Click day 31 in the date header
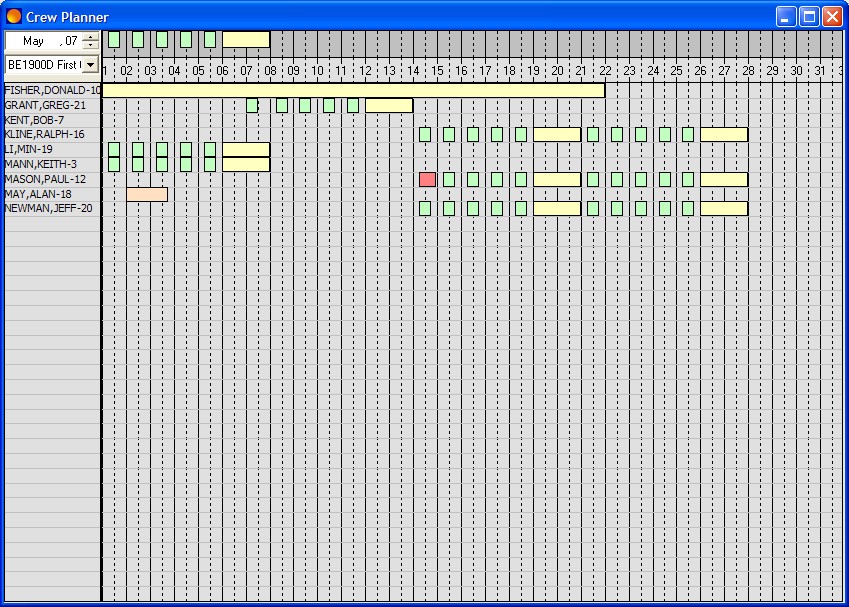The width and height of the screenshot is (849, 607). (x=820, y=70)
